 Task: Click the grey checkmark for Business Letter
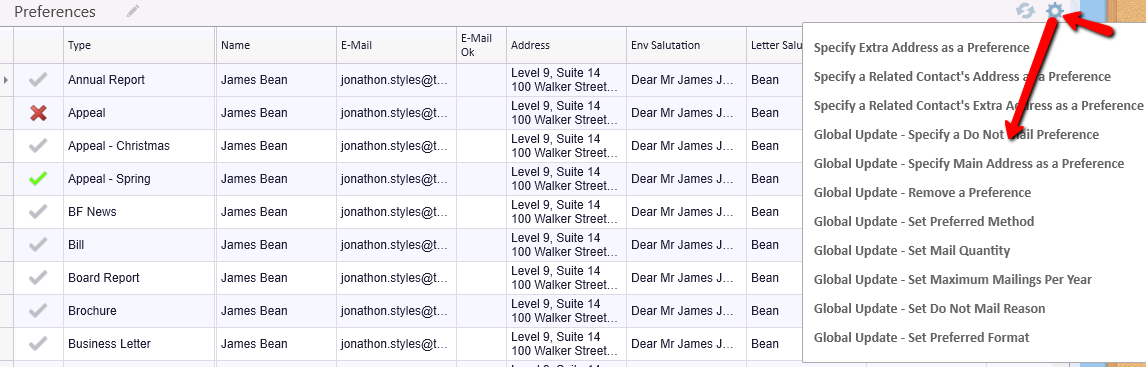tap(38, 344)
